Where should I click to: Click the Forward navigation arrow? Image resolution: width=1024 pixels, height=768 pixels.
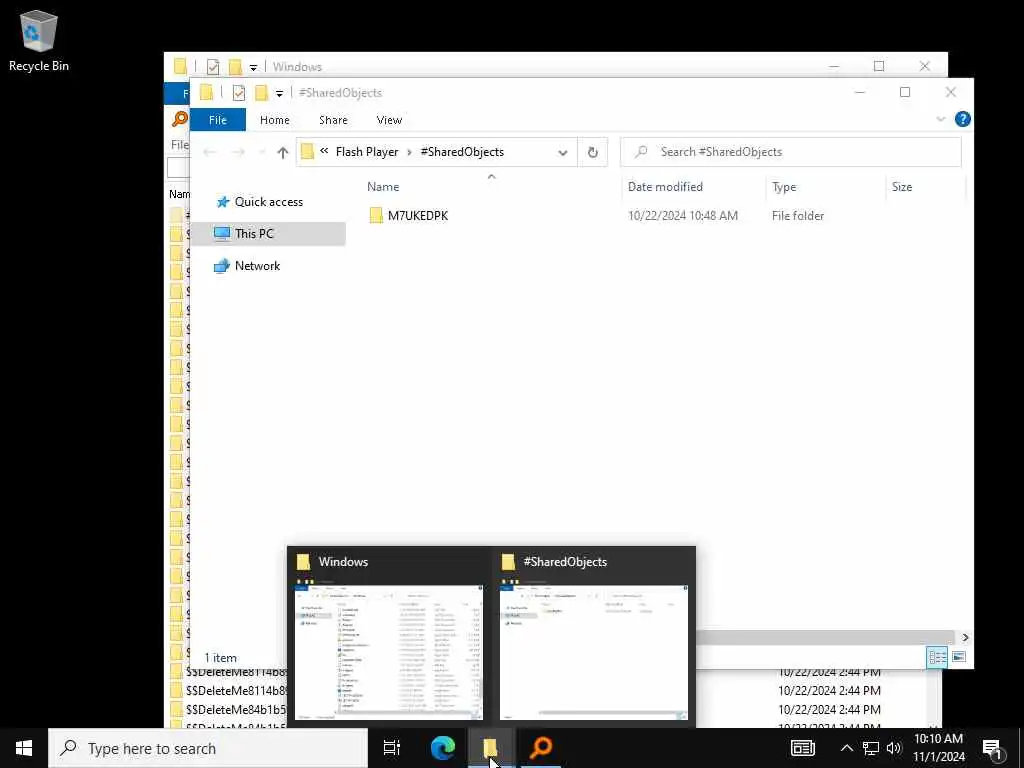click(238, 152)
